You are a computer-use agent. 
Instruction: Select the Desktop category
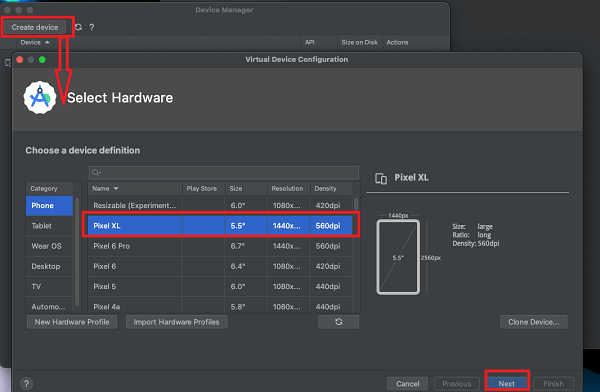(x=49, y=266)
